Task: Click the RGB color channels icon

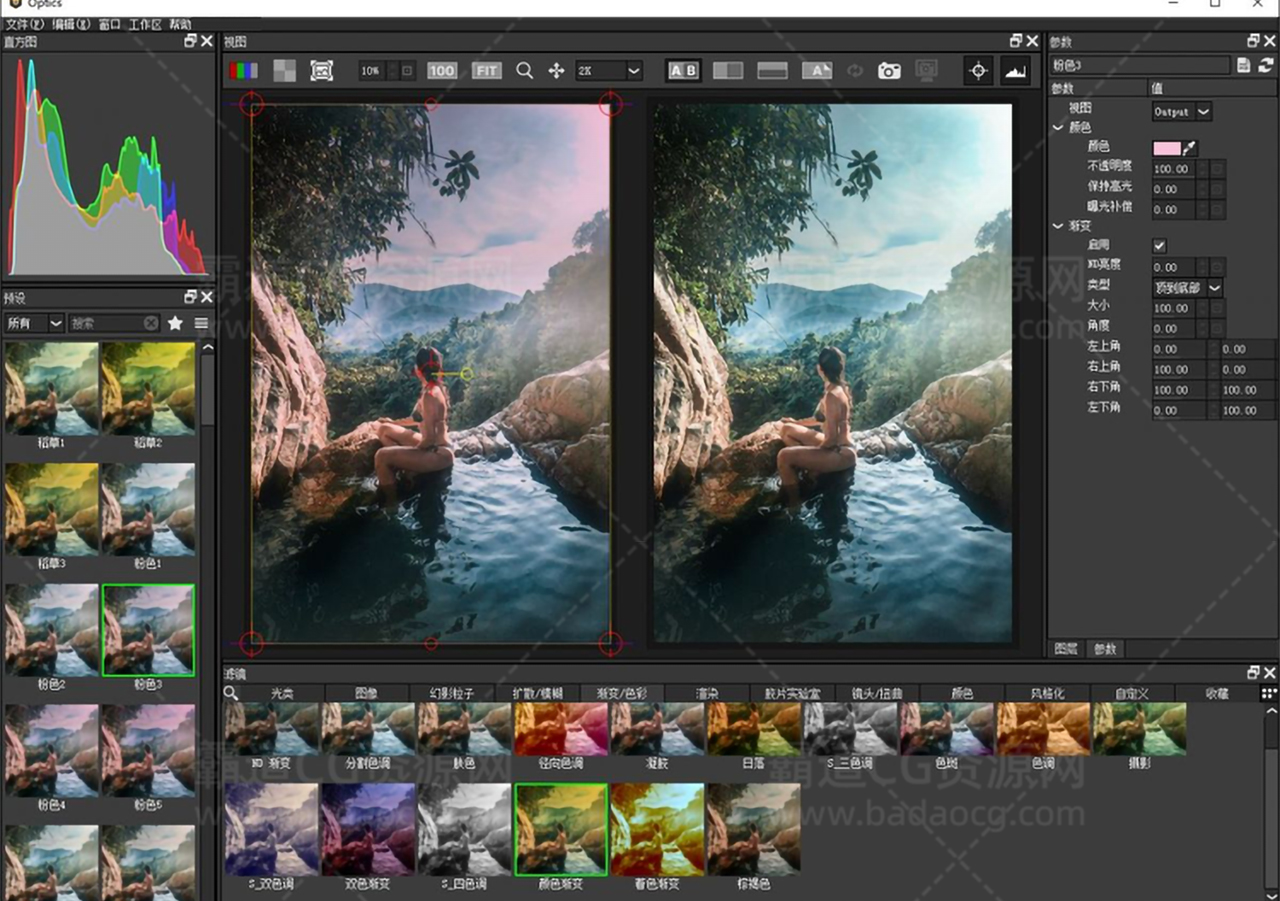Action: coord(243,71)
